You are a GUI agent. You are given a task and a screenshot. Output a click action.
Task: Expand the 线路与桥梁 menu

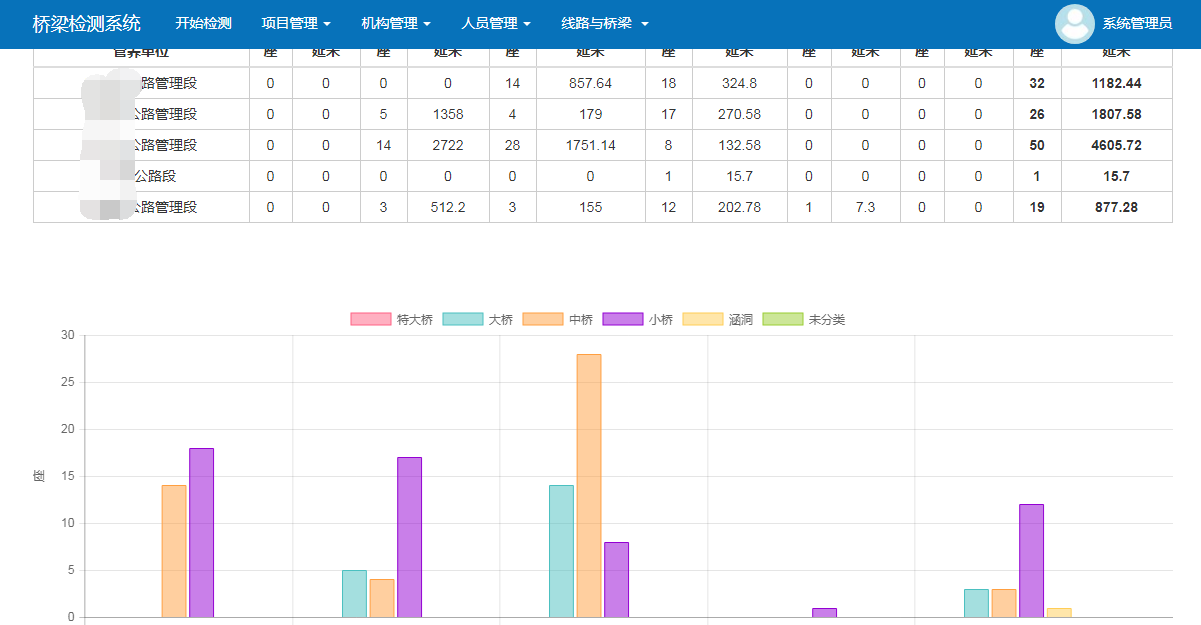click(x=605, y=23)
